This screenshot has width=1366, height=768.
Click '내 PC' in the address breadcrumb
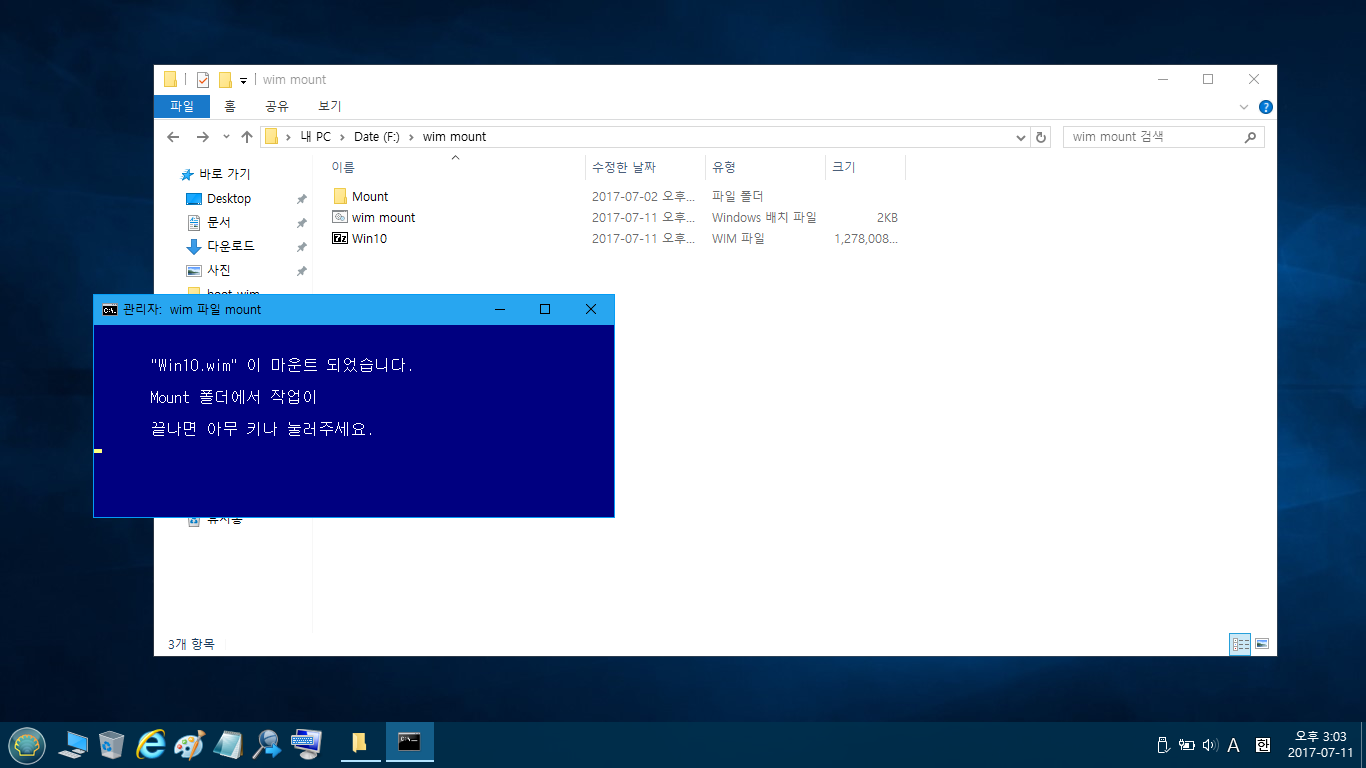[315, 137]
